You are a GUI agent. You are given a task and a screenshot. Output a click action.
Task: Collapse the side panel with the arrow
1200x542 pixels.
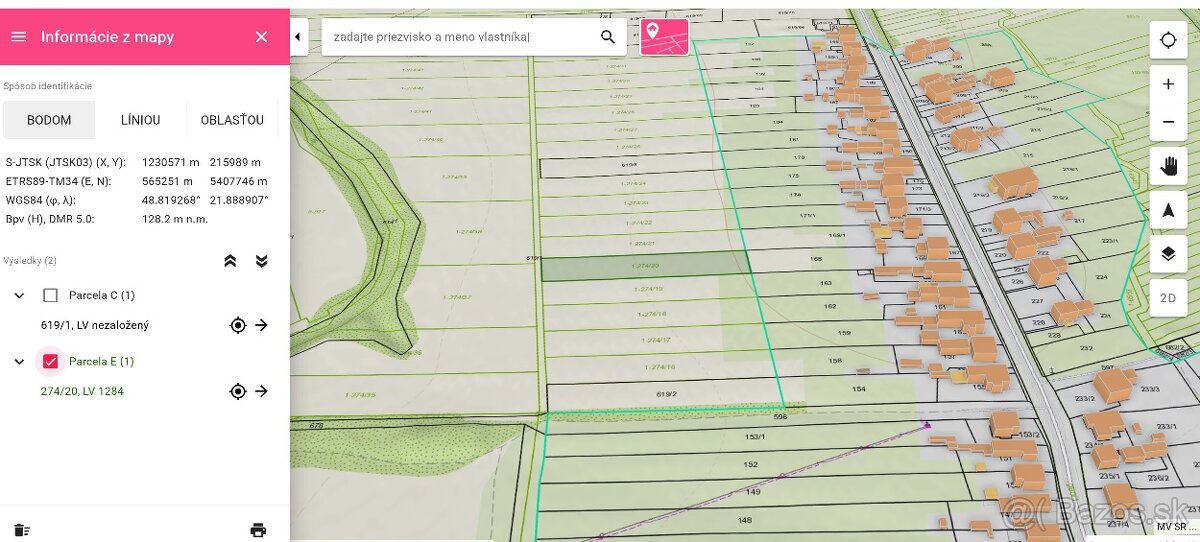coord(298,37)
